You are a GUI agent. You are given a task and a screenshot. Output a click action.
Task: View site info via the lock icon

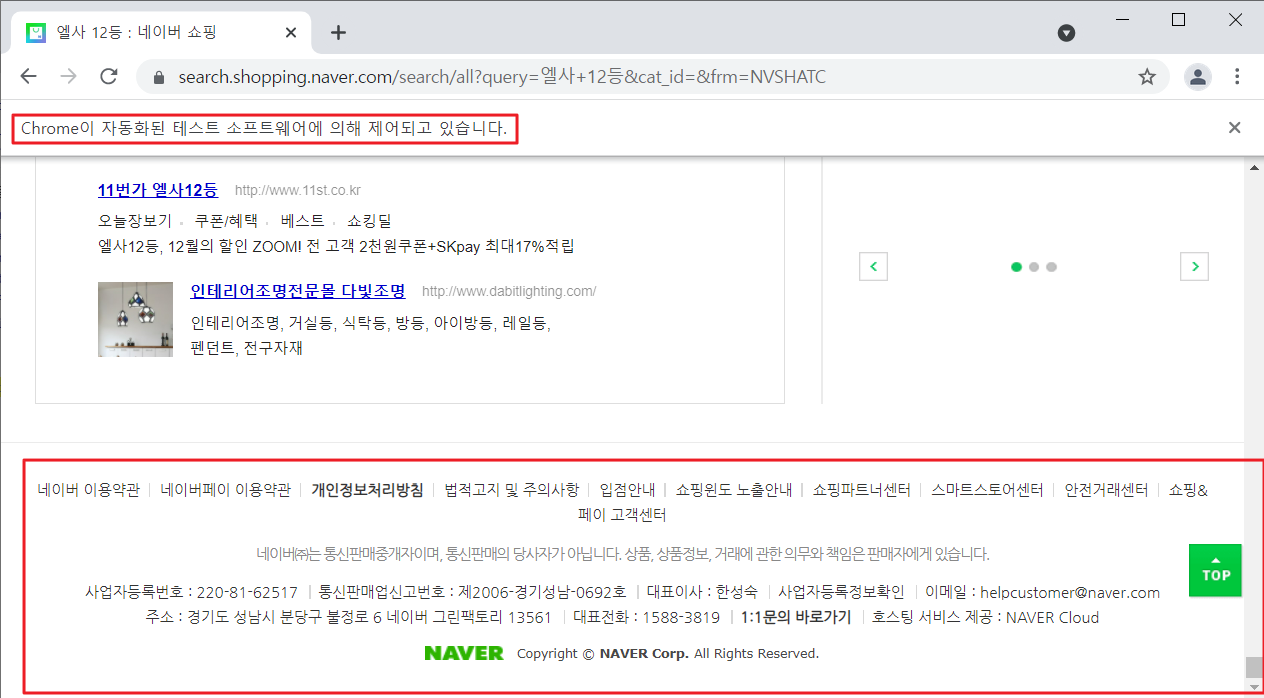coord(157,77)
